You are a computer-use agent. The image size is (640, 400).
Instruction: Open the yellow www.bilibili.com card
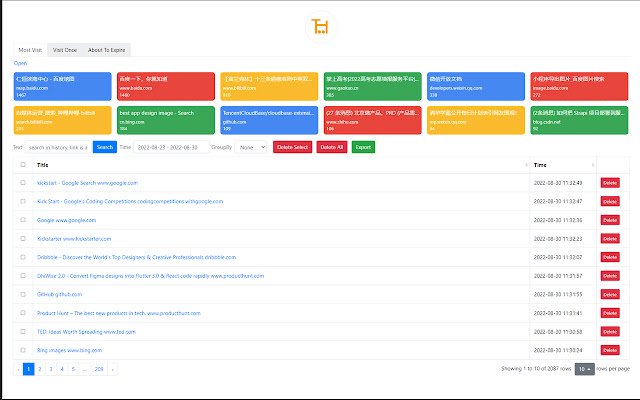(269, 86)
